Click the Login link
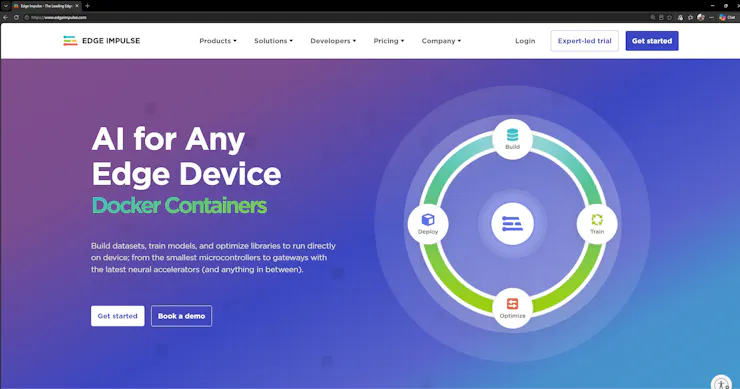 (x=525, y=41)
